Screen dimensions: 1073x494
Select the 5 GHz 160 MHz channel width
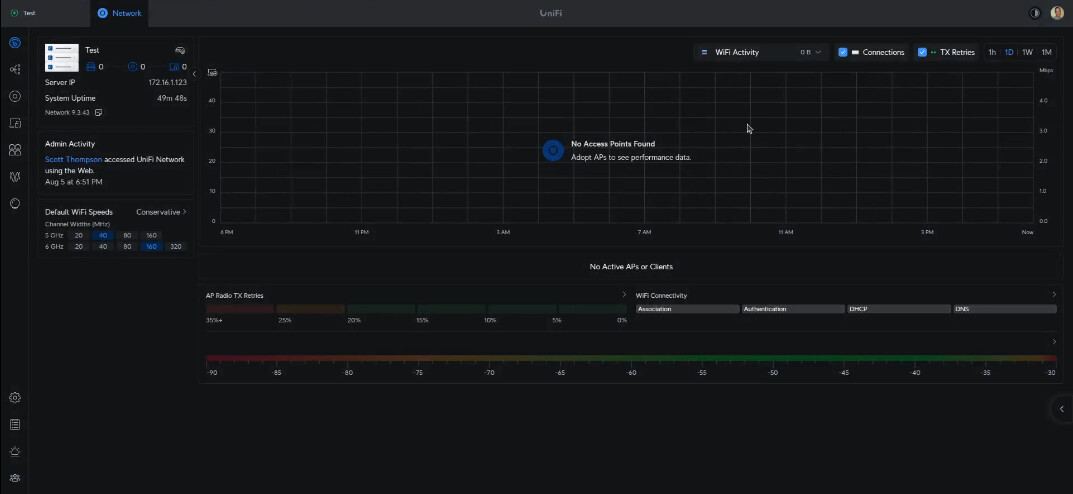pos(151,235)
